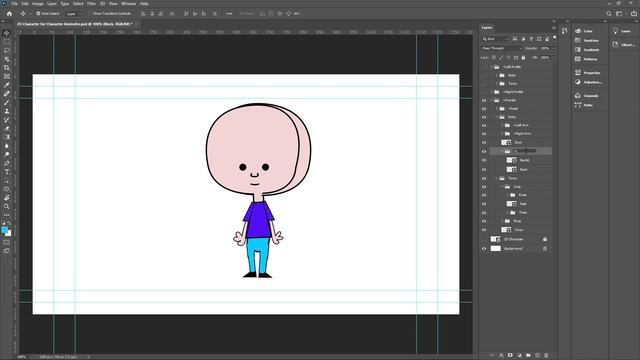Open the Color panel button
The height and width of the screenshot is (360, 640).
[584, 31]
